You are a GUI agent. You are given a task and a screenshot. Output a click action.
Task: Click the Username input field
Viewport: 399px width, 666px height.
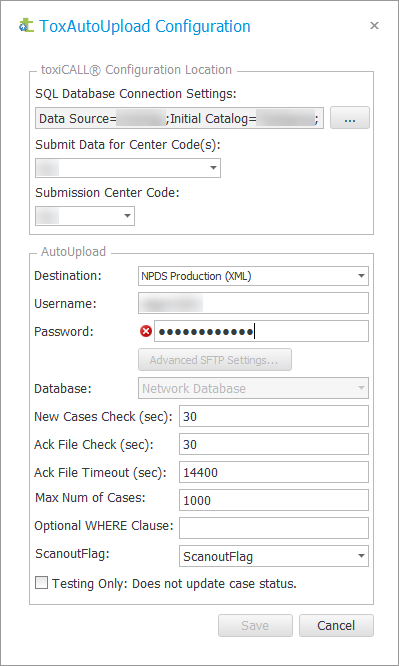[253, 303]
